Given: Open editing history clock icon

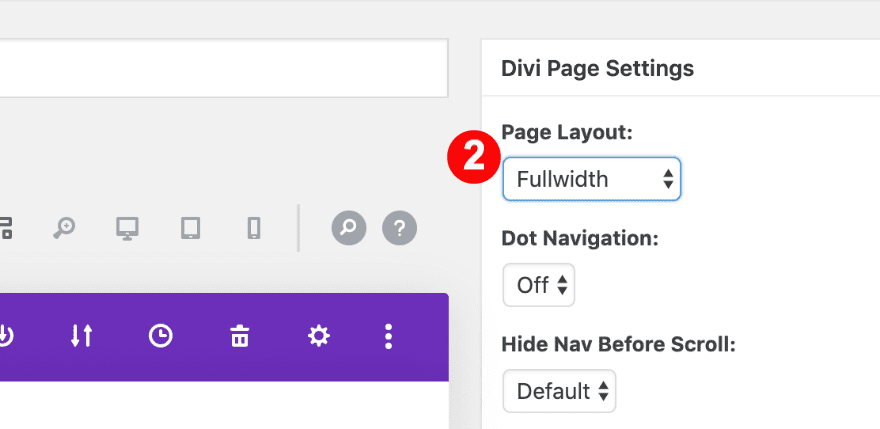Looking at the screenshot, I should point(160,337).
